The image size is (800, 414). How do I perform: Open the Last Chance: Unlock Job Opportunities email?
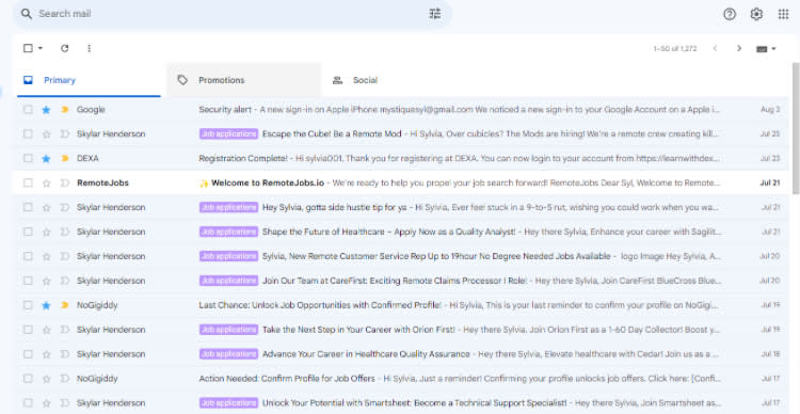(400, 305)
